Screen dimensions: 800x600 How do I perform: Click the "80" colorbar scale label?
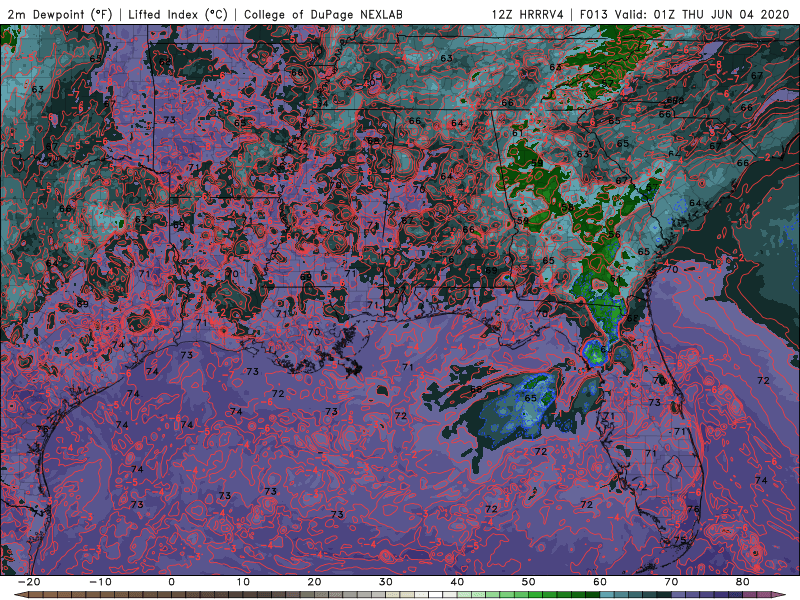[x=743, y=582]
